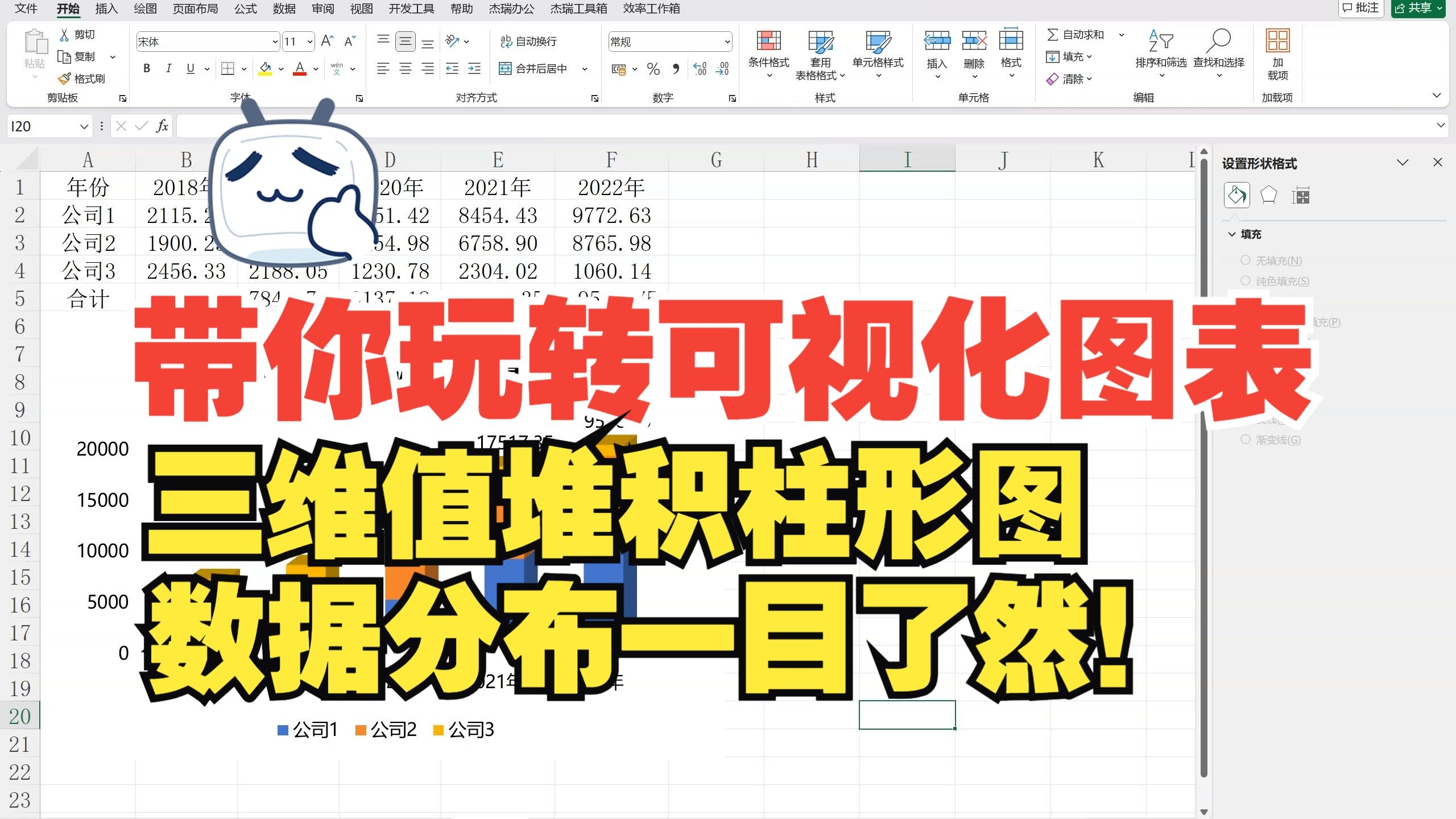Image resolution: width=1456 pixels, height=819 pixels.
Task: Switch to Fill & Line tab in format pane
Action: (x=1236, y=196)
